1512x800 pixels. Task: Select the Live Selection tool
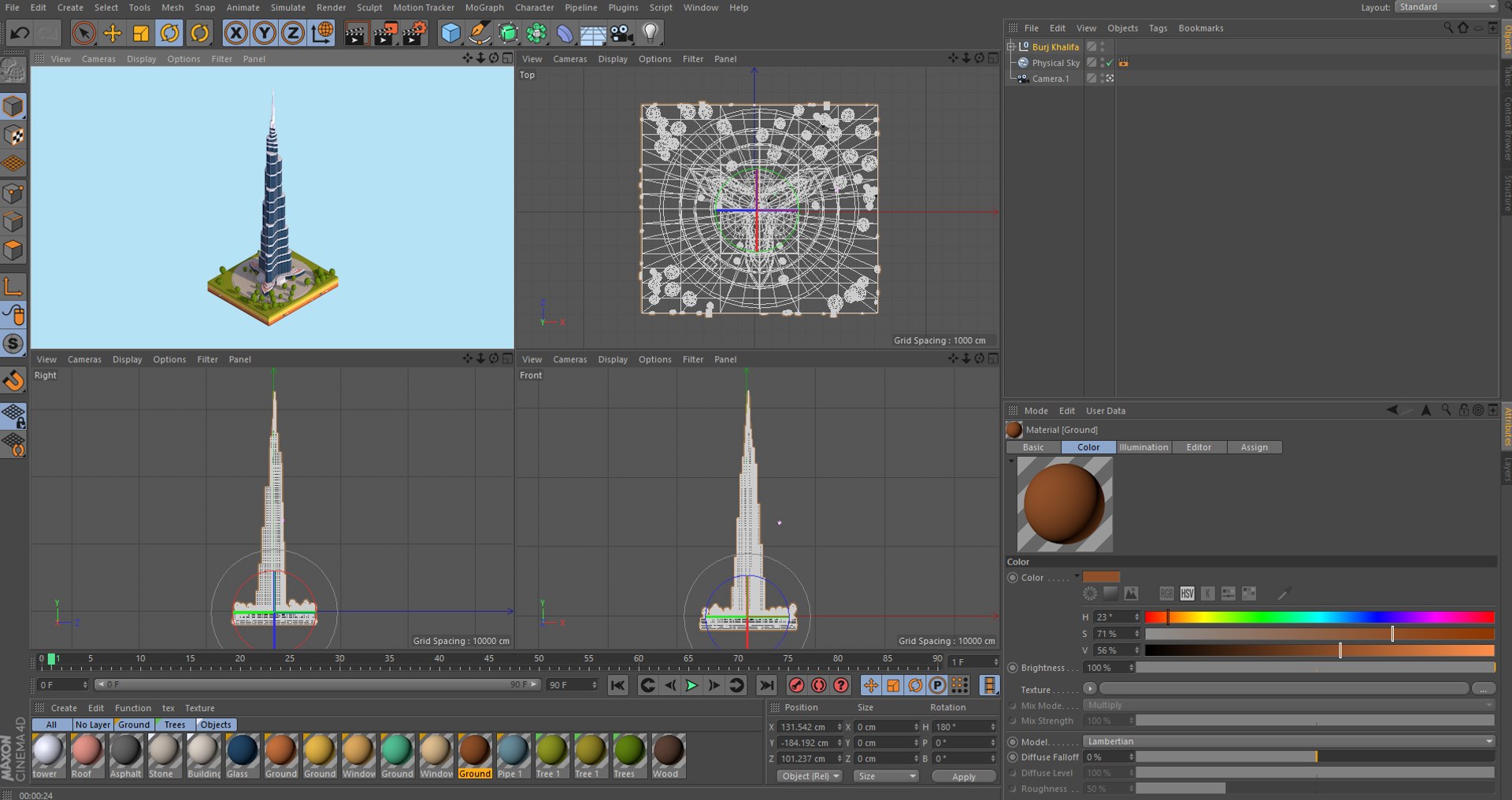point(83,33)
